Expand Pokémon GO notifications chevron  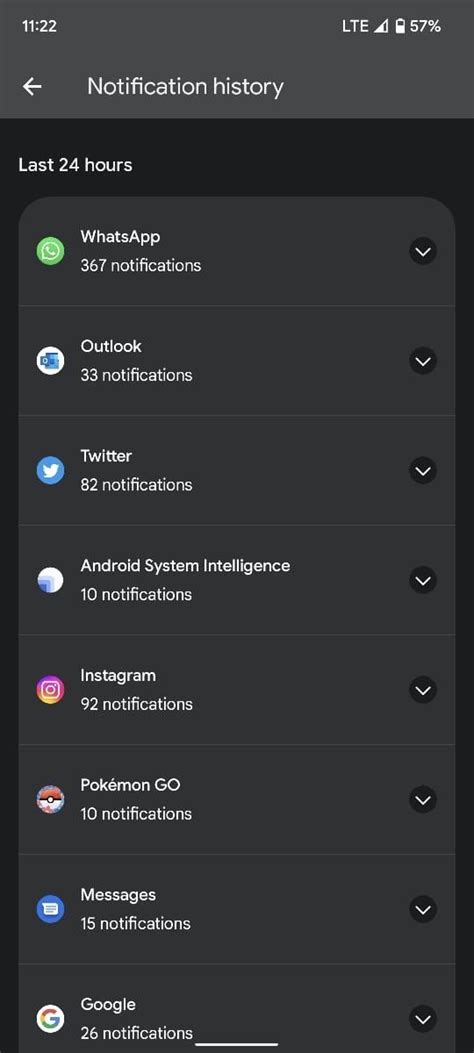[x=423, y=800]
